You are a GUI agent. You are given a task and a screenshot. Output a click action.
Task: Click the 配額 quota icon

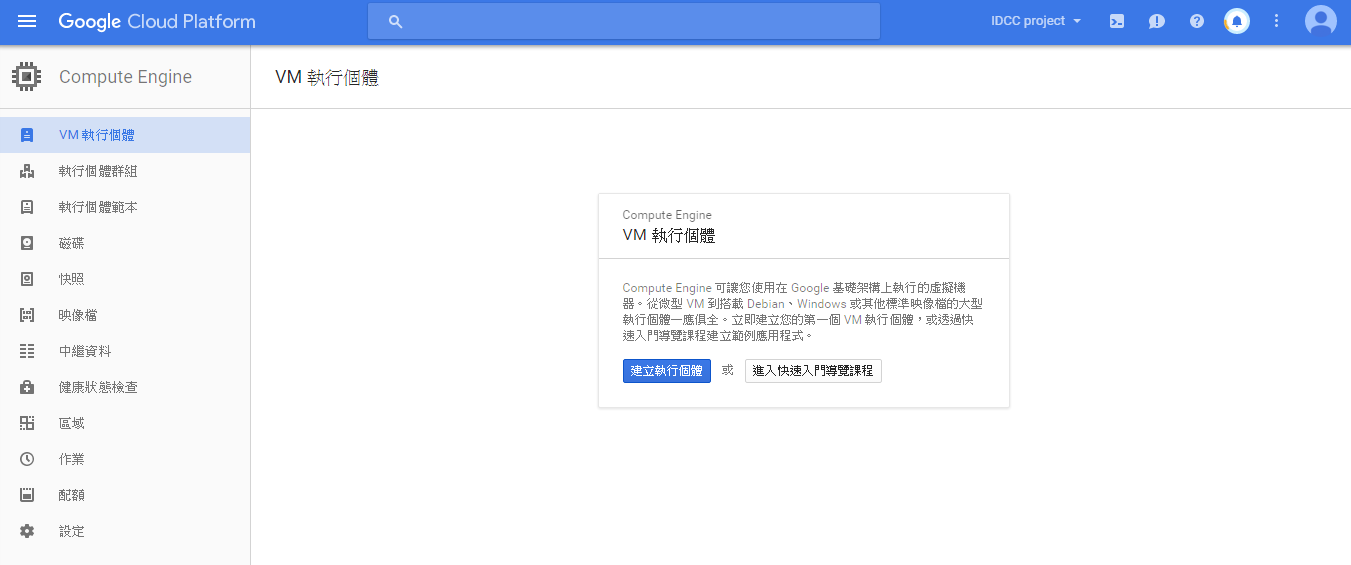point(27,495)
